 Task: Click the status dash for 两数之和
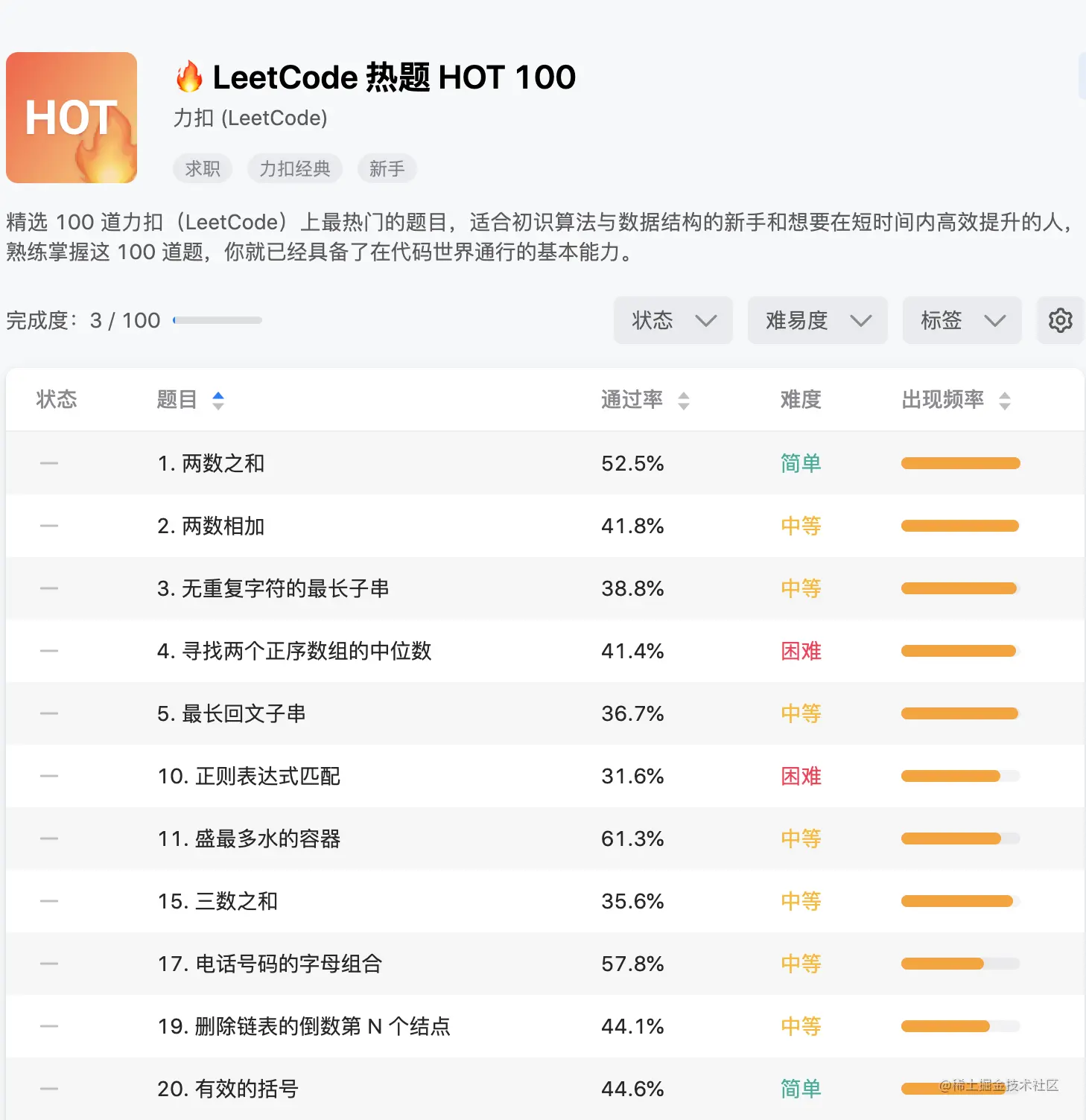click(x=48, y=463)
